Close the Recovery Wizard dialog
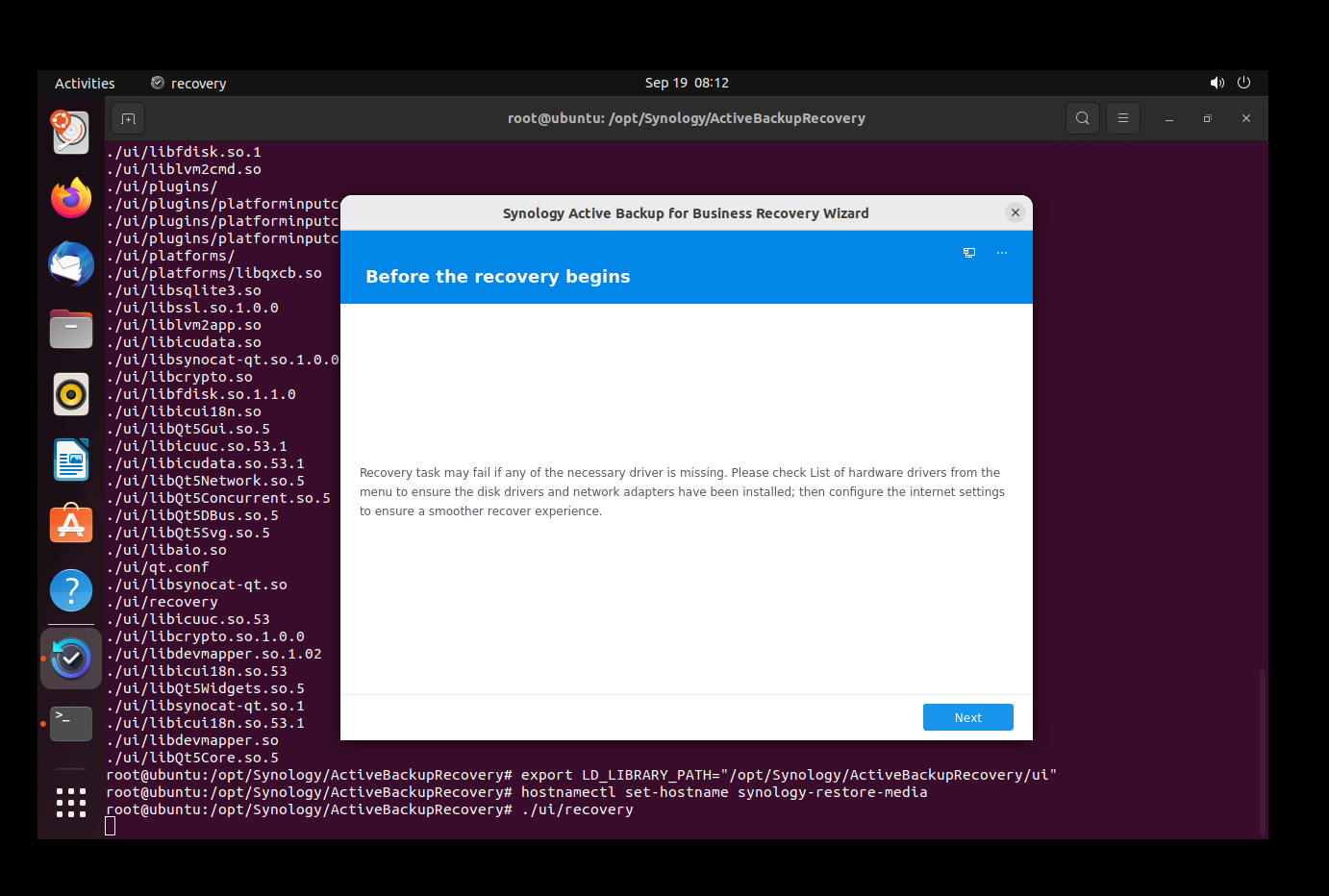The height and width of the screenshot is (896, 1329). tap(1016, 212)
